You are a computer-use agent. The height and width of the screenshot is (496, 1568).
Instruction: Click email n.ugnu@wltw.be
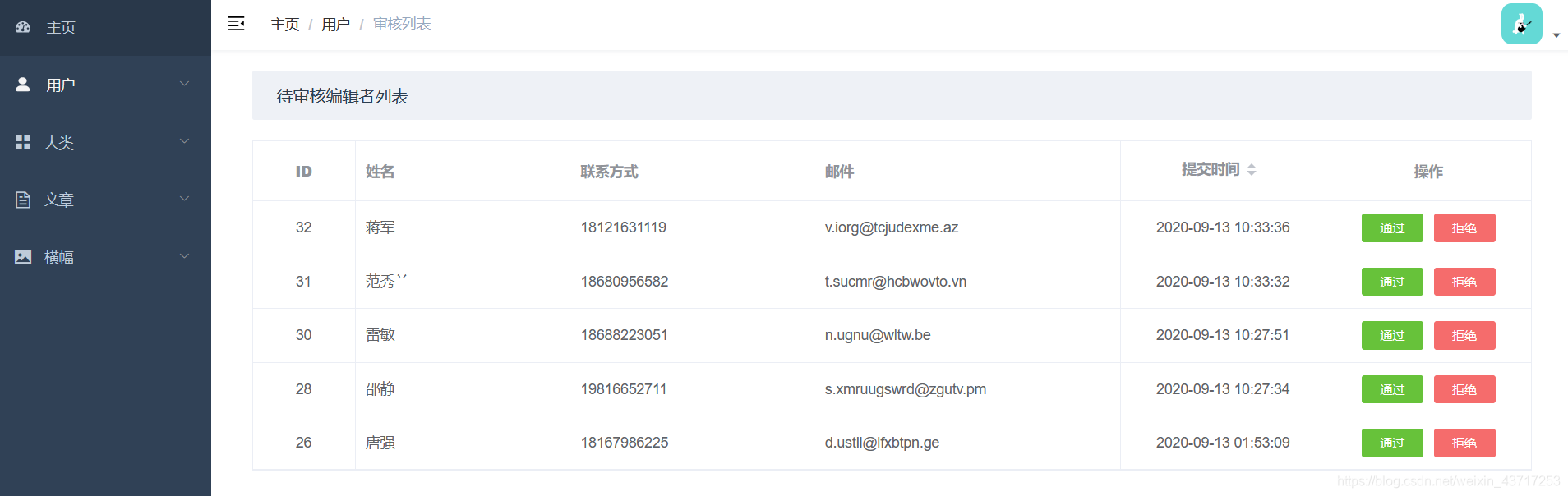[x=878, y=335]
